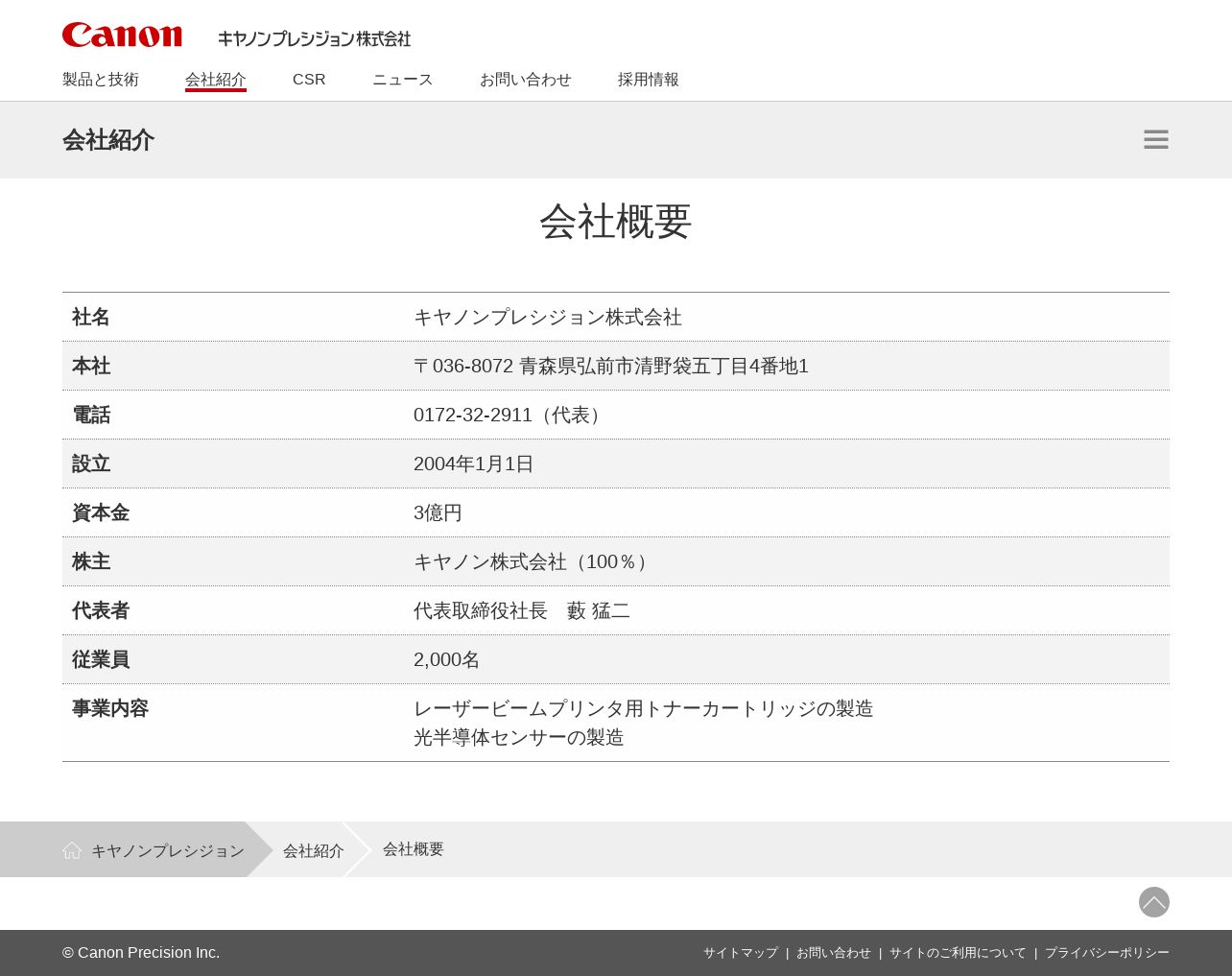Open お問い合わせ in top navigation
The width and height of the screenshot is (1232, 976).
click(526, 80)
